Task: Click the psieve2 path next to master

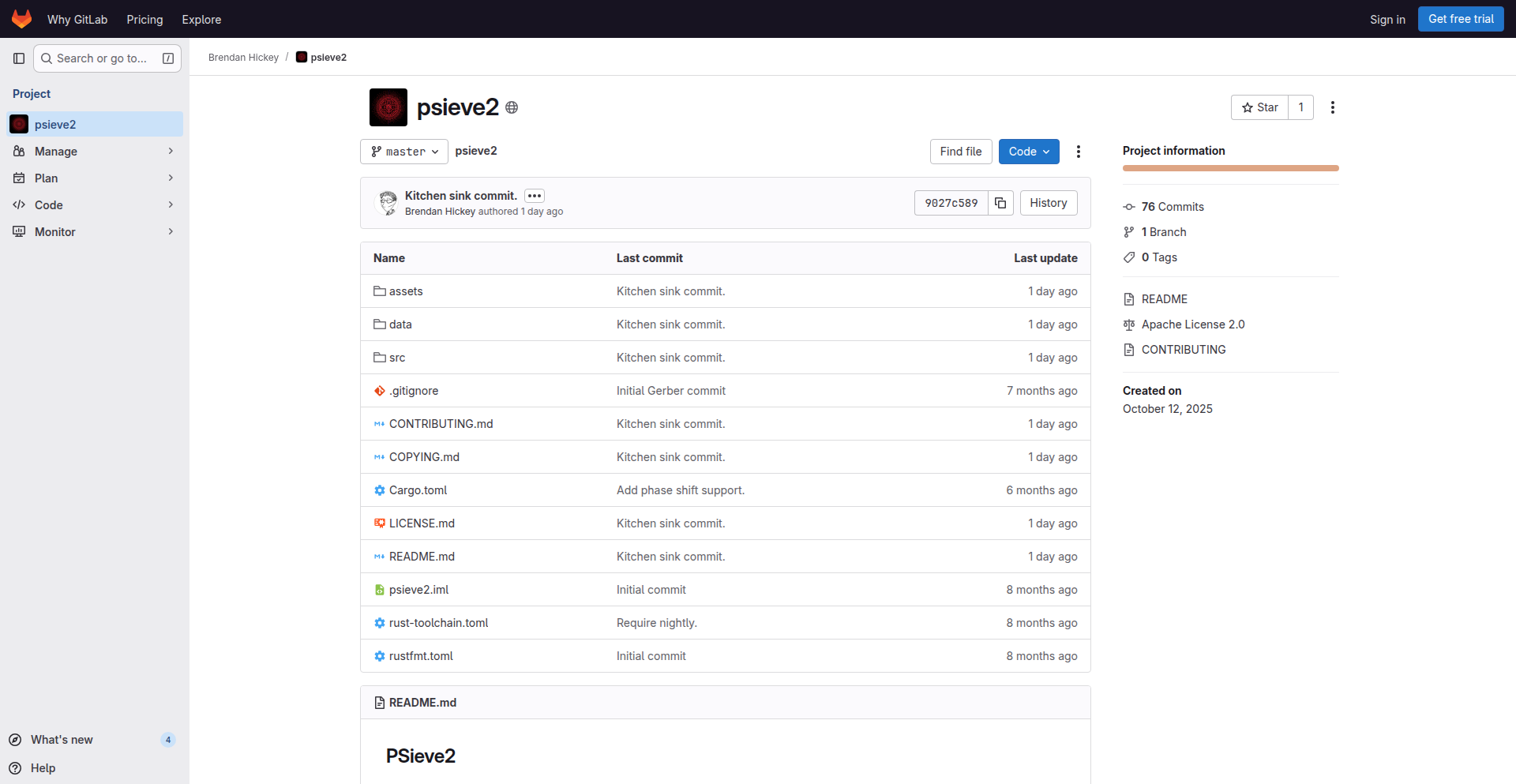Action: coord(476,151)
